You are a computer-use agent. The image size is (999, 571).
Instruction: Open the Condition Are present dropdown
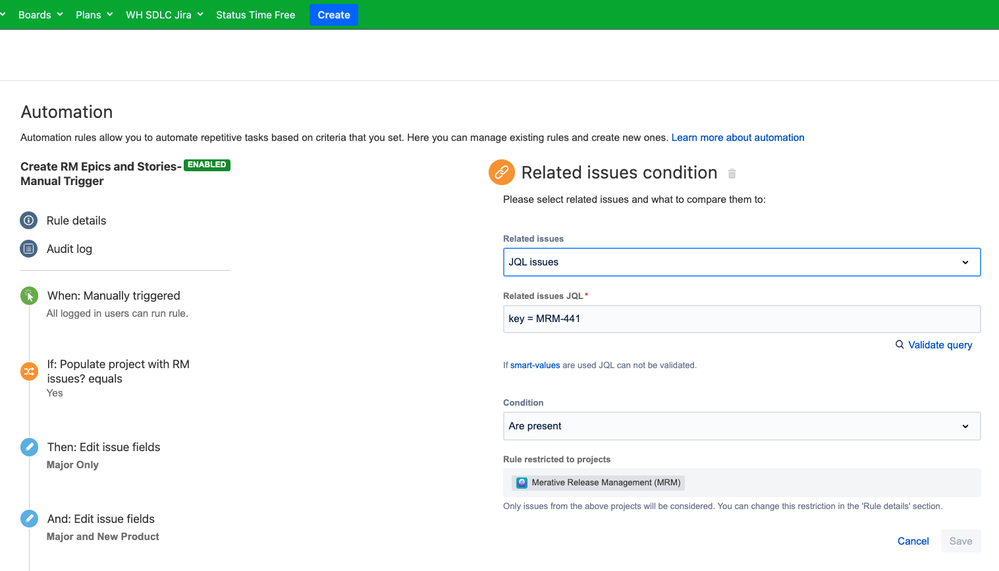click(742, 426)
